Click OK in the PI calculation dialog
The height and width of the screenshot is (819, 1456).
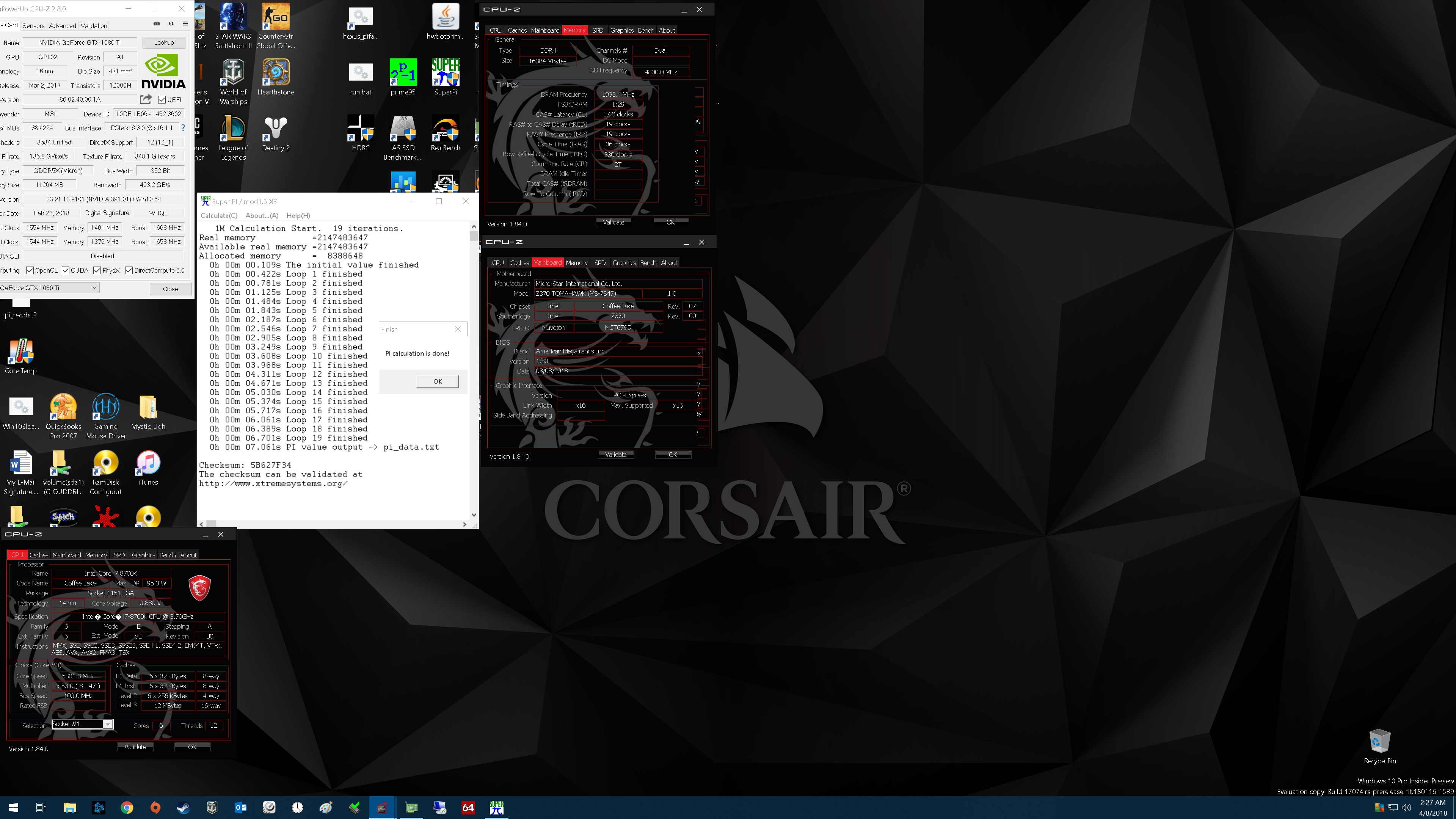click(438, 381)
